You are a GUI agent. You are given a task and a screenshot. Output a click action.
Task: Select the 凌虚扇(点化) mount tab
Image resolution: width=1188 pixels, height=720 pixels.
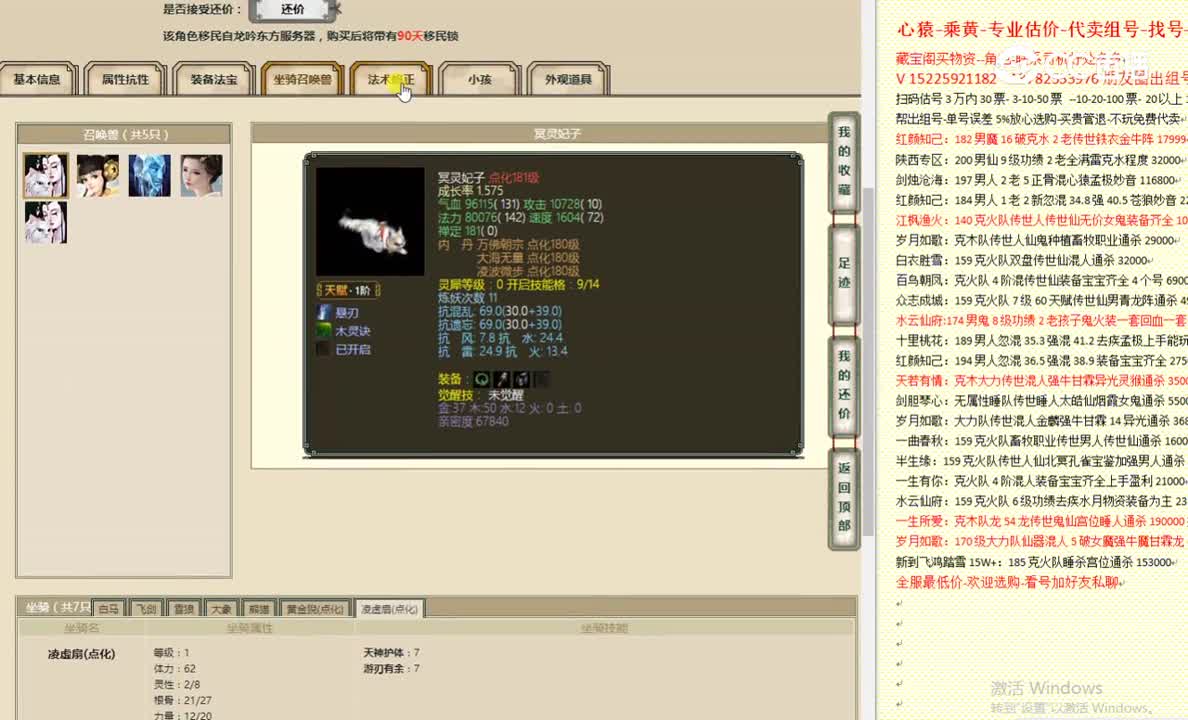(x=389, y=609)
